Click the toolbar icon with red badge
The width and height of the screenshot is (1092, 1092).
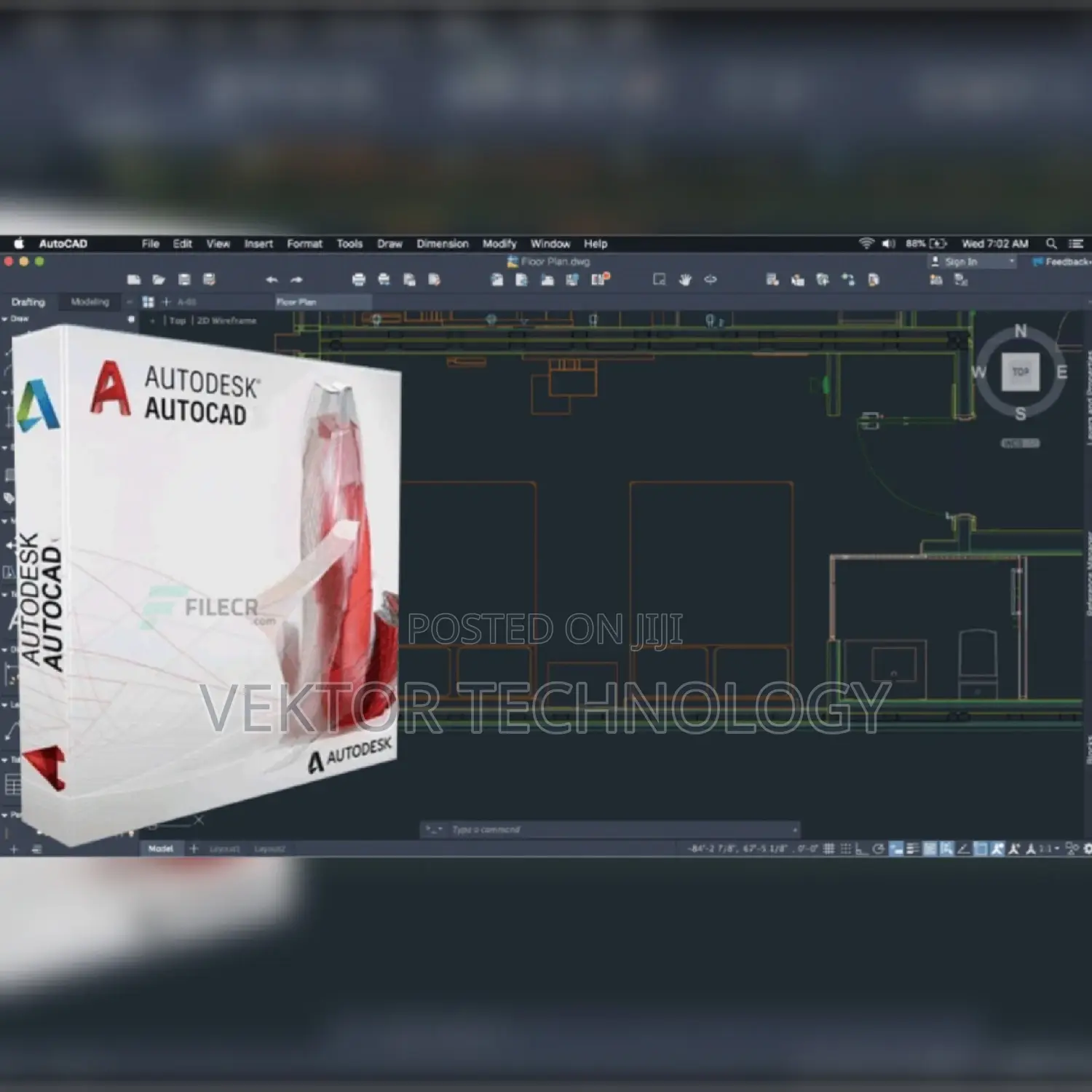(x=600, y=279)
